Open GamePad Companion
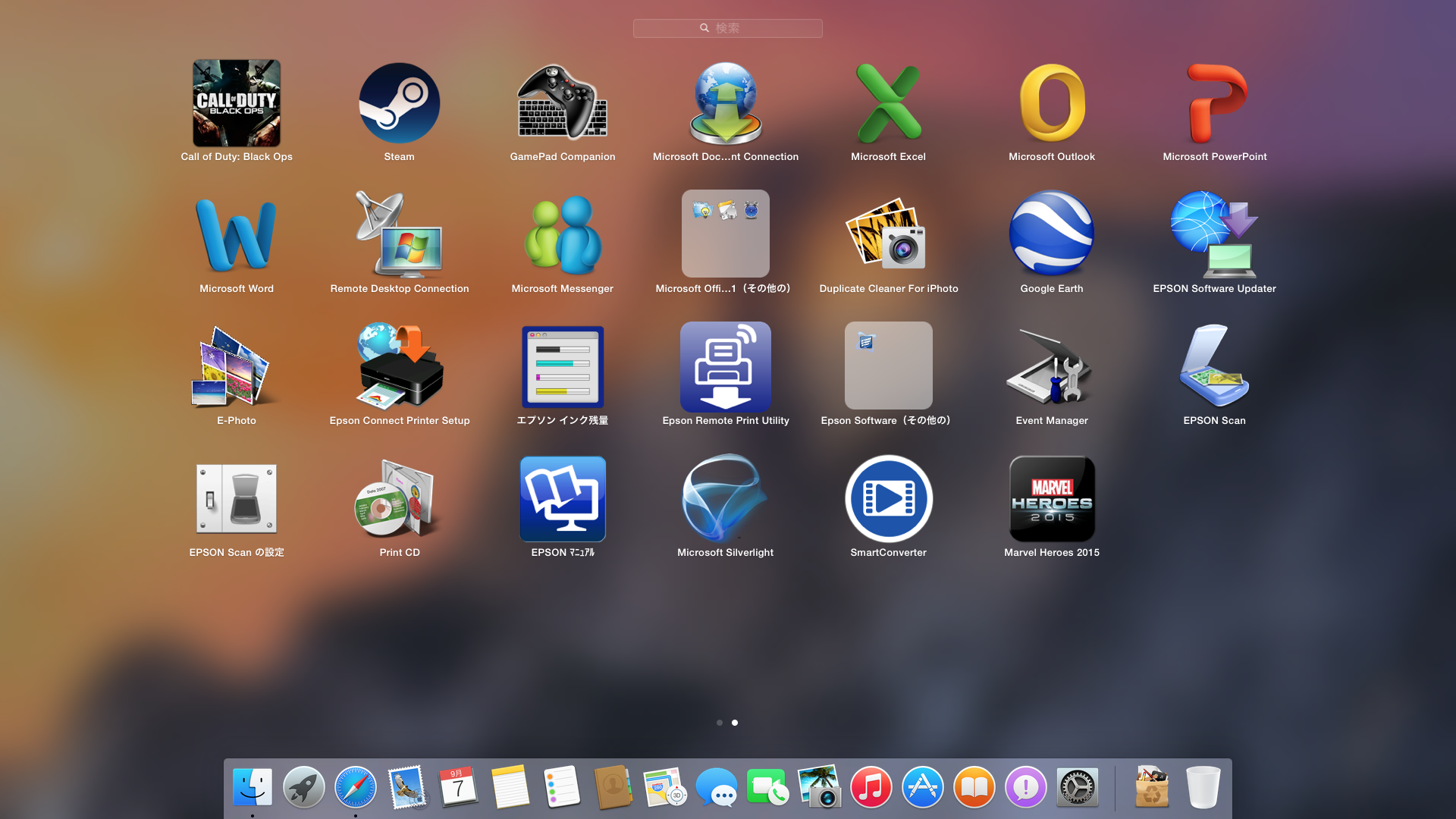The height and width of the screenshot is (819, 1456). coord(562,103)
